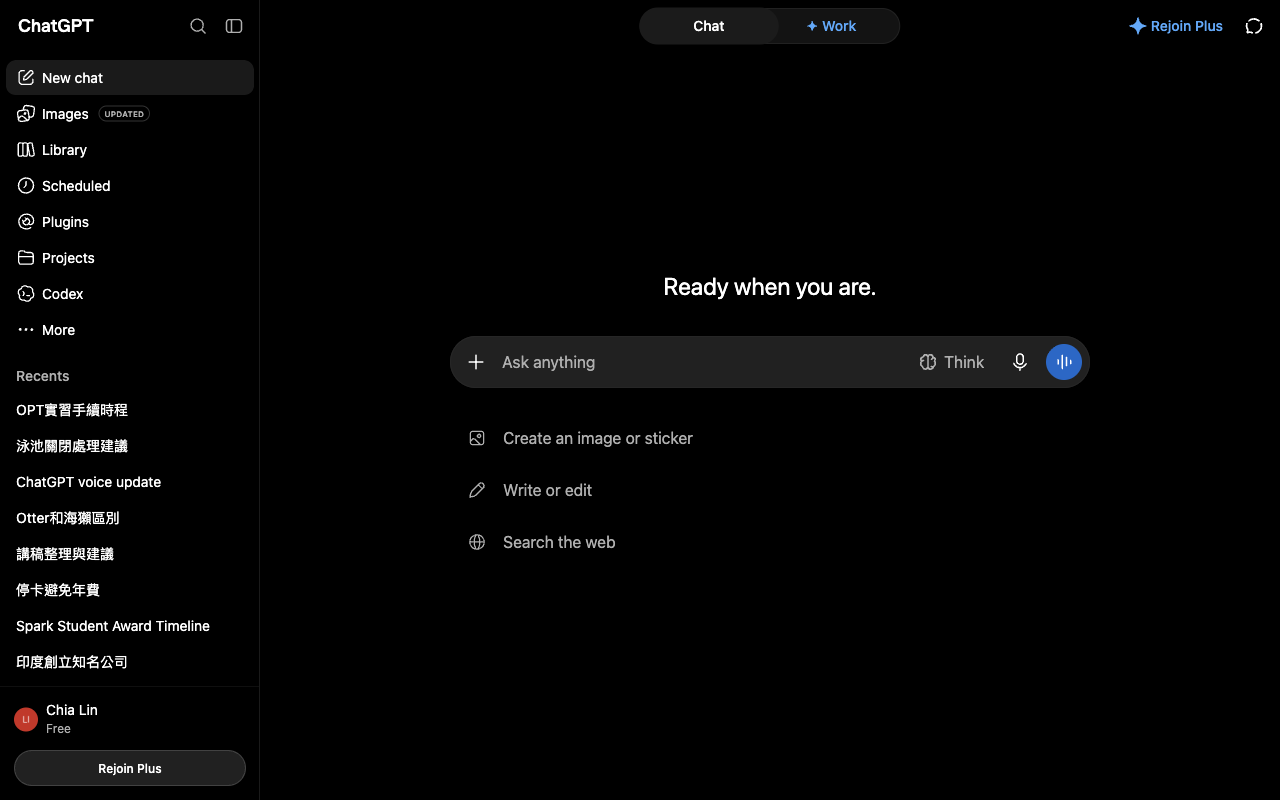
Task: Open the Chia Lin account menu
Action: coord(130,719)
